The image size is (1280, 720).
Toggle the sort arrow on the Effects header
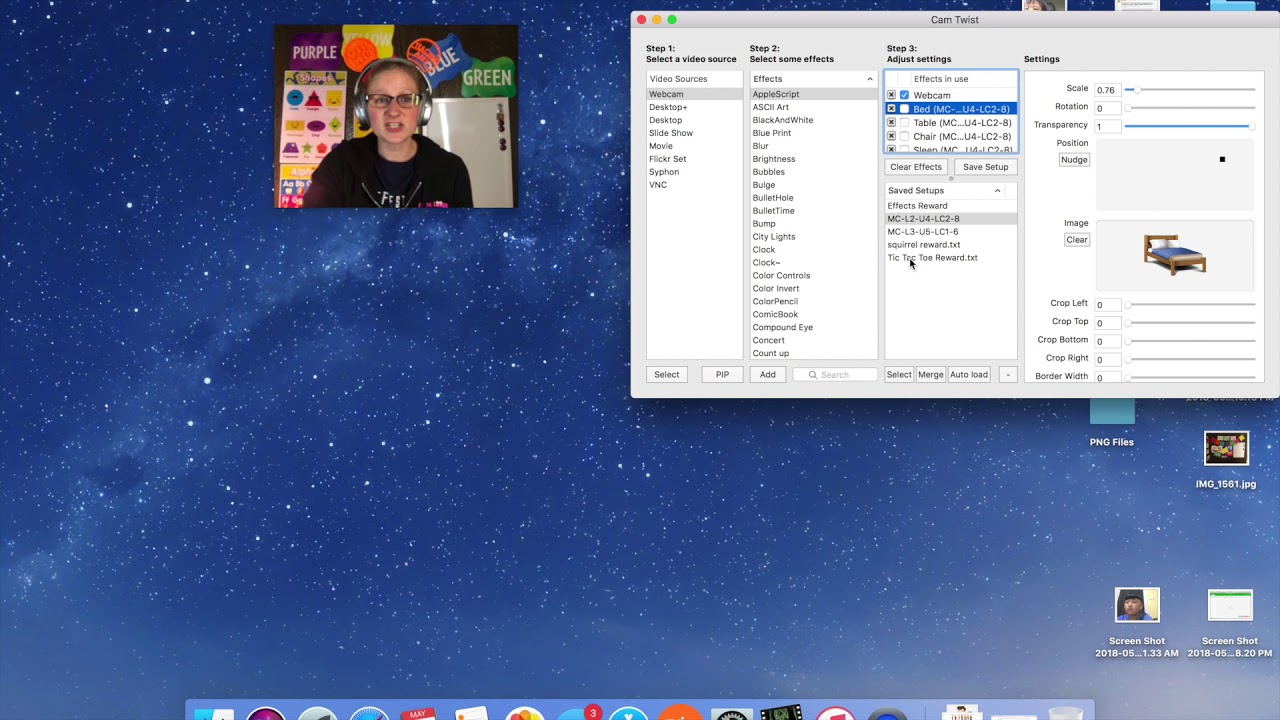870,79
